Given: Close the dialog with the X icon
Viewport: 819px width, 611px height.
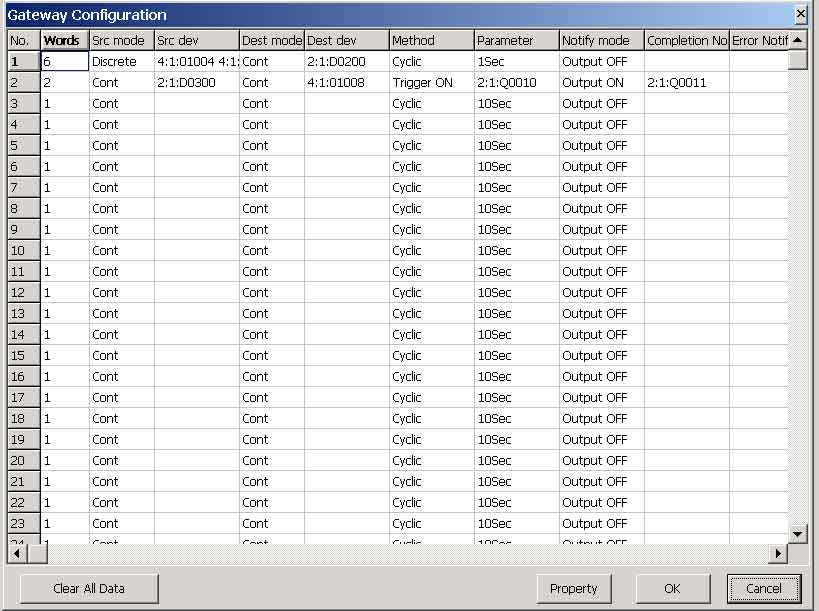Looking at the screenshot, I should point(800,15).
